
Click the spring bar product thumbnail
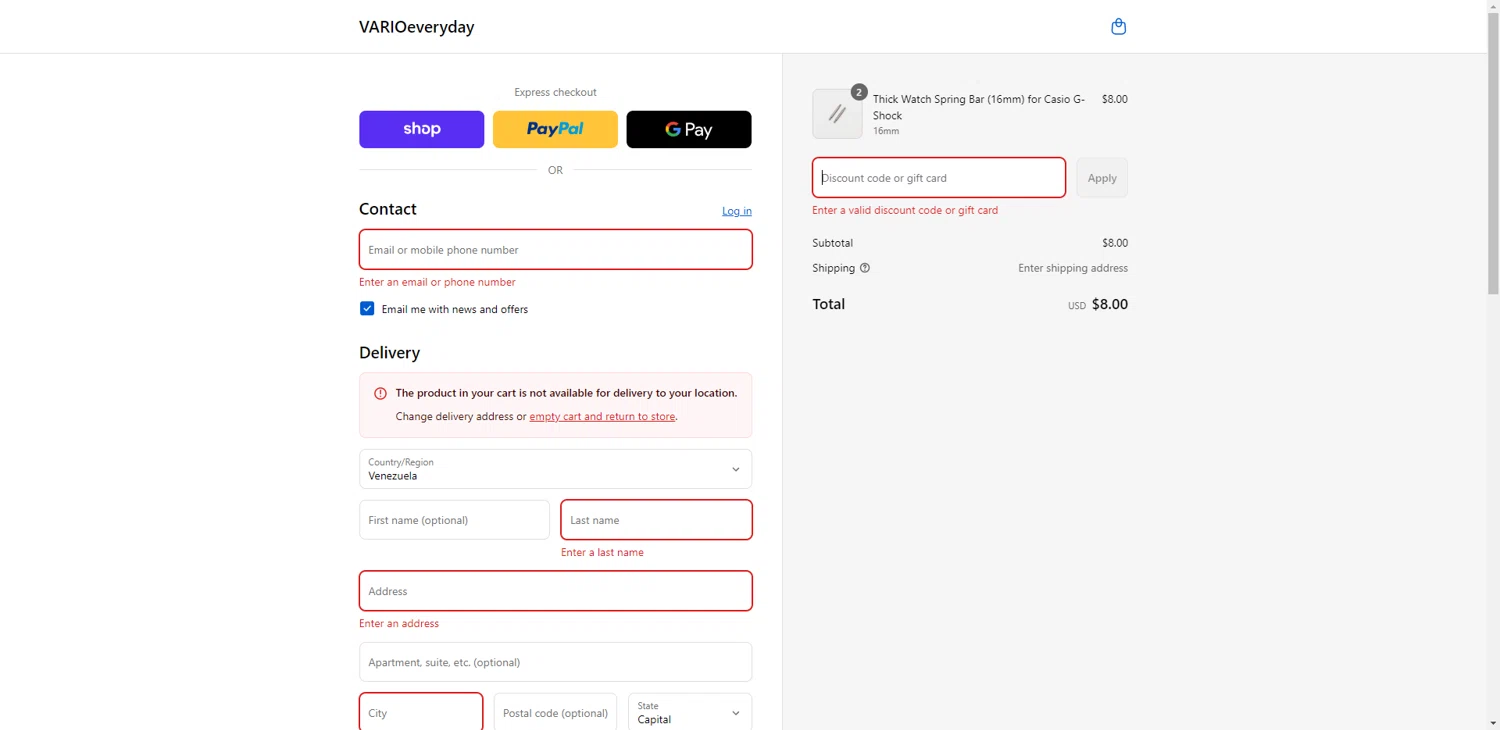coord(837,114)
